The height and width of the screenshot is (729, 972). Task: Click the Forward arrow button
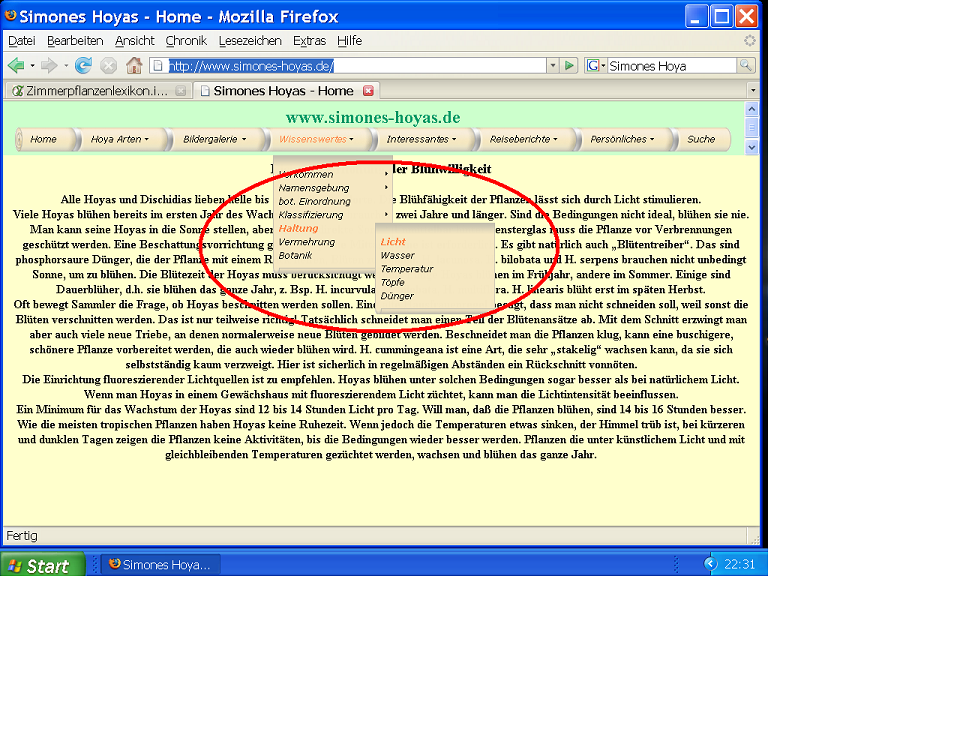click(49, 66)
